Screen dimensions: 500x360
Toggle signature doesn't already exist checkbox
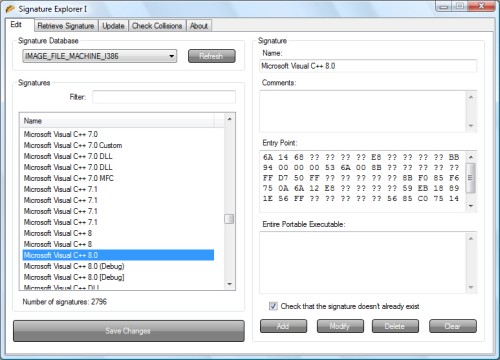pyautogui.click(x=273, y=306)
